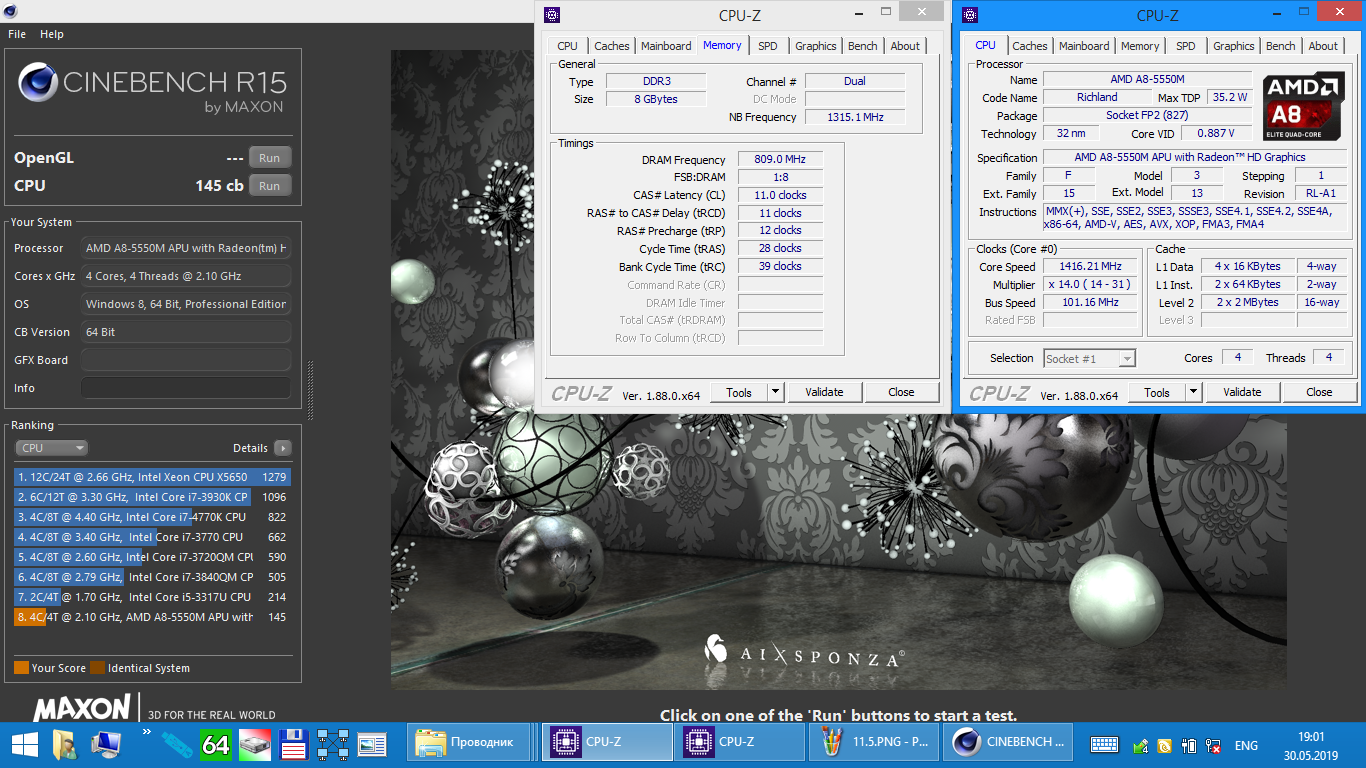Click the yellow tray icon

[1165, 745]
